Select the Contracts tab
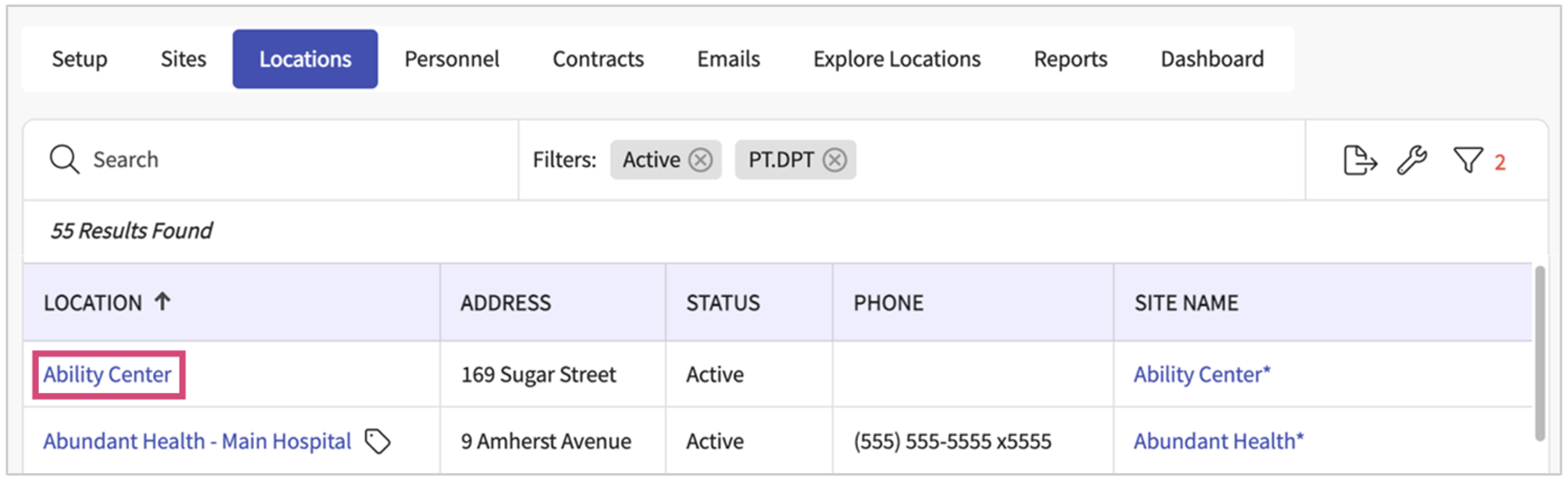Image resolution: width=1568 pixels, height=482 pixels. (598, 59)
